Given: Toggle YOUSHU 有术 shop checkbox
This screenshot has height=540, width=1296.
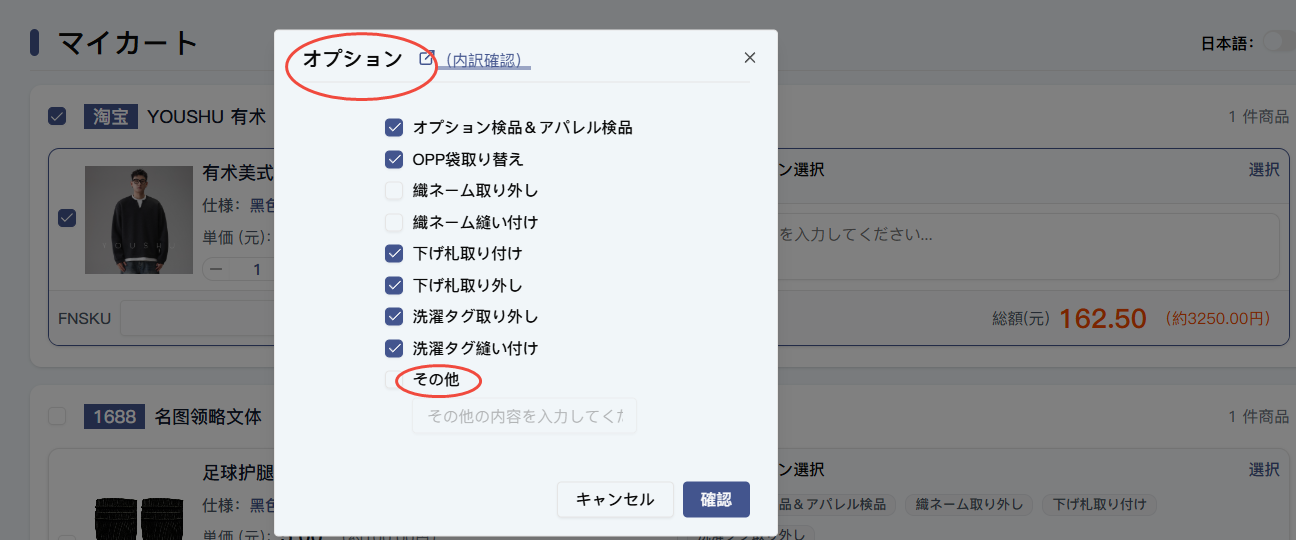Looking at the screenshot, I should pos(58,117).
